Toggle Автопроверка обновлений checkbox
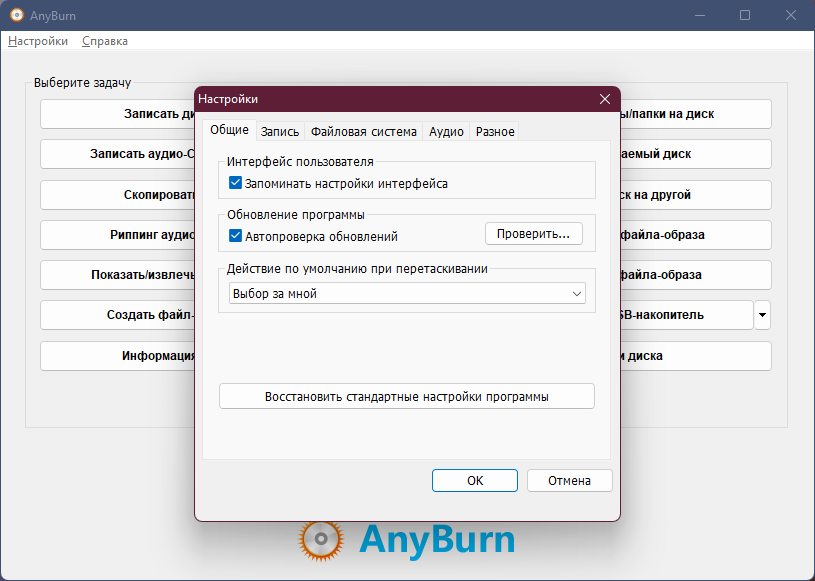Viewport: 815px width, 581px height. pos(235,236)
